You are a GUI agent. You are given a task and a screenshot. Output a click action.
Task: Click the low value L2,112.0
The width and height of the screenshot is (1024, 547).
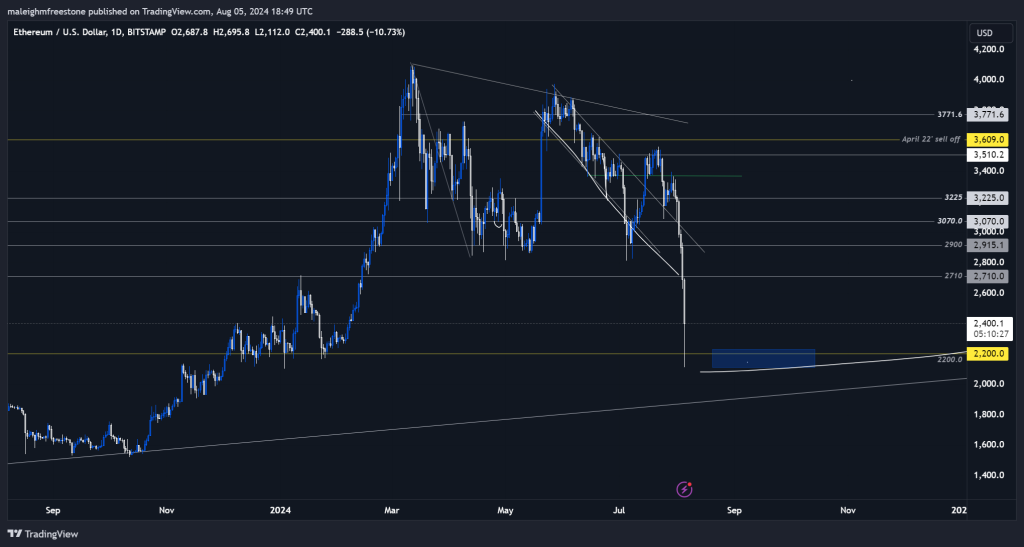(272, 31)
